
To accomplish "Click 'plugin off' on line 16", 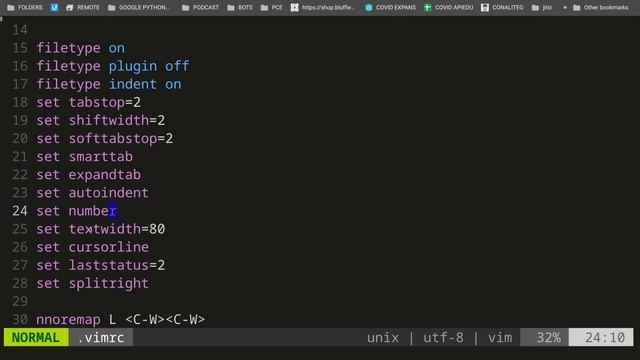I will [x=149, y=66].
